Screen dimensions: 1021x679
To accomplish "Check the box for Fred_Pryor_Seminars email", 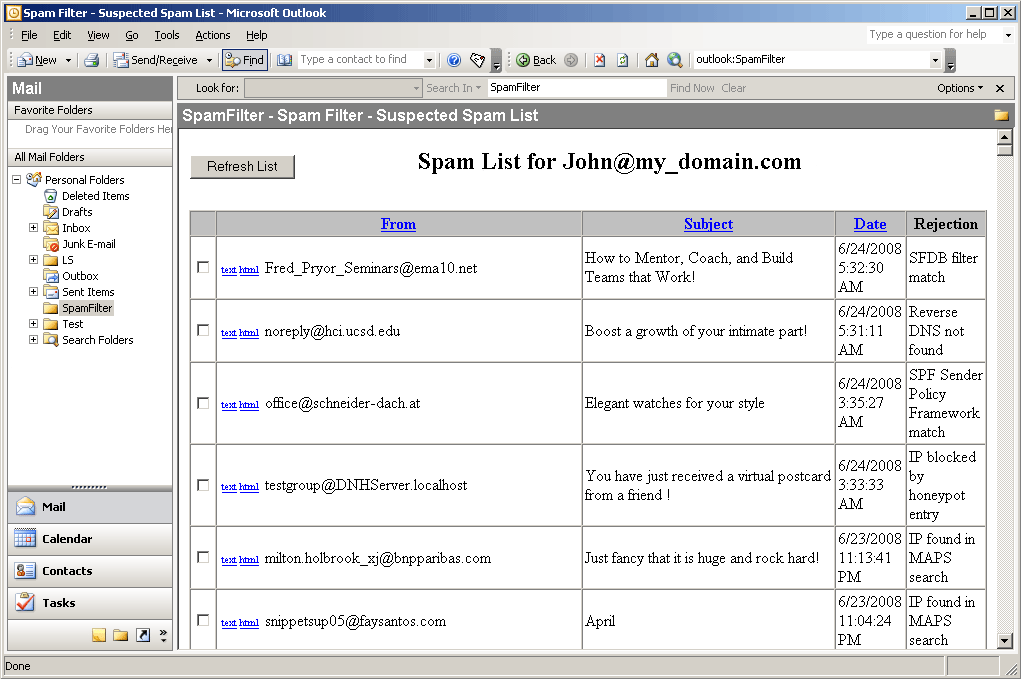I will (x=203, y=267).
